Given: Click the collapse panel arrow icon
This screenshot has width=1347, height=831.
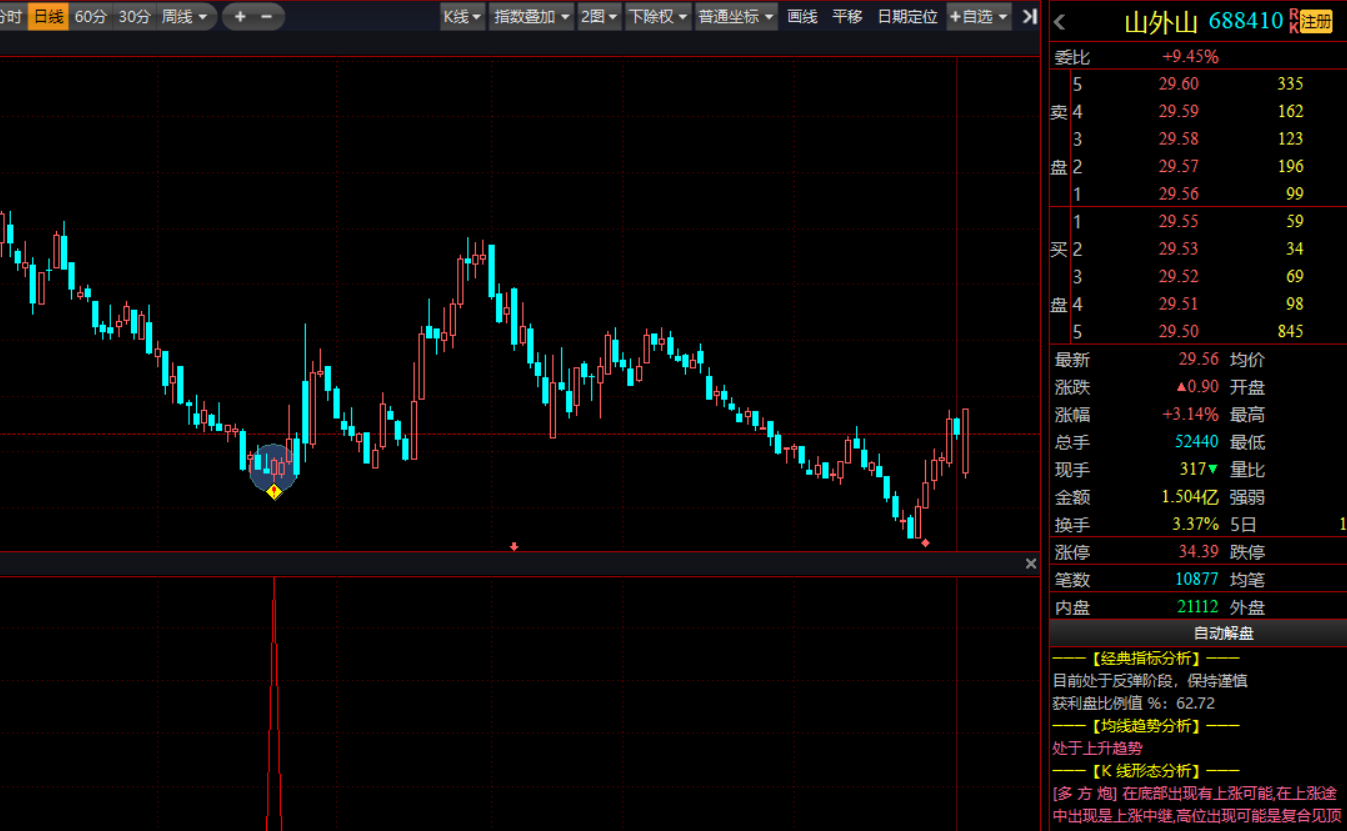Looking at the screenshot, I should tap(1029, 16).
